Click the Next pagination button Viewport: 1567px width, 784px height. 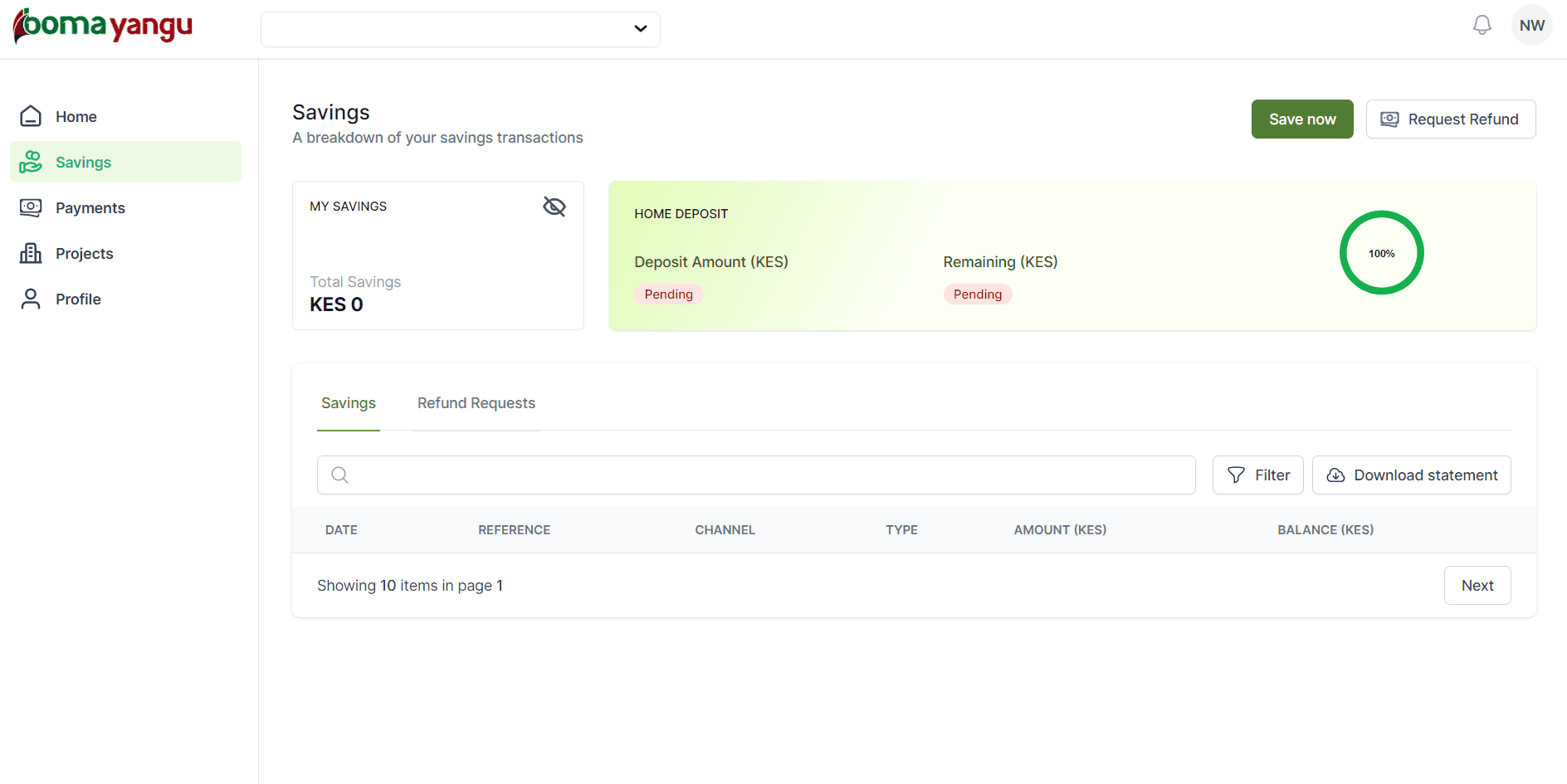pos(1477,585)
